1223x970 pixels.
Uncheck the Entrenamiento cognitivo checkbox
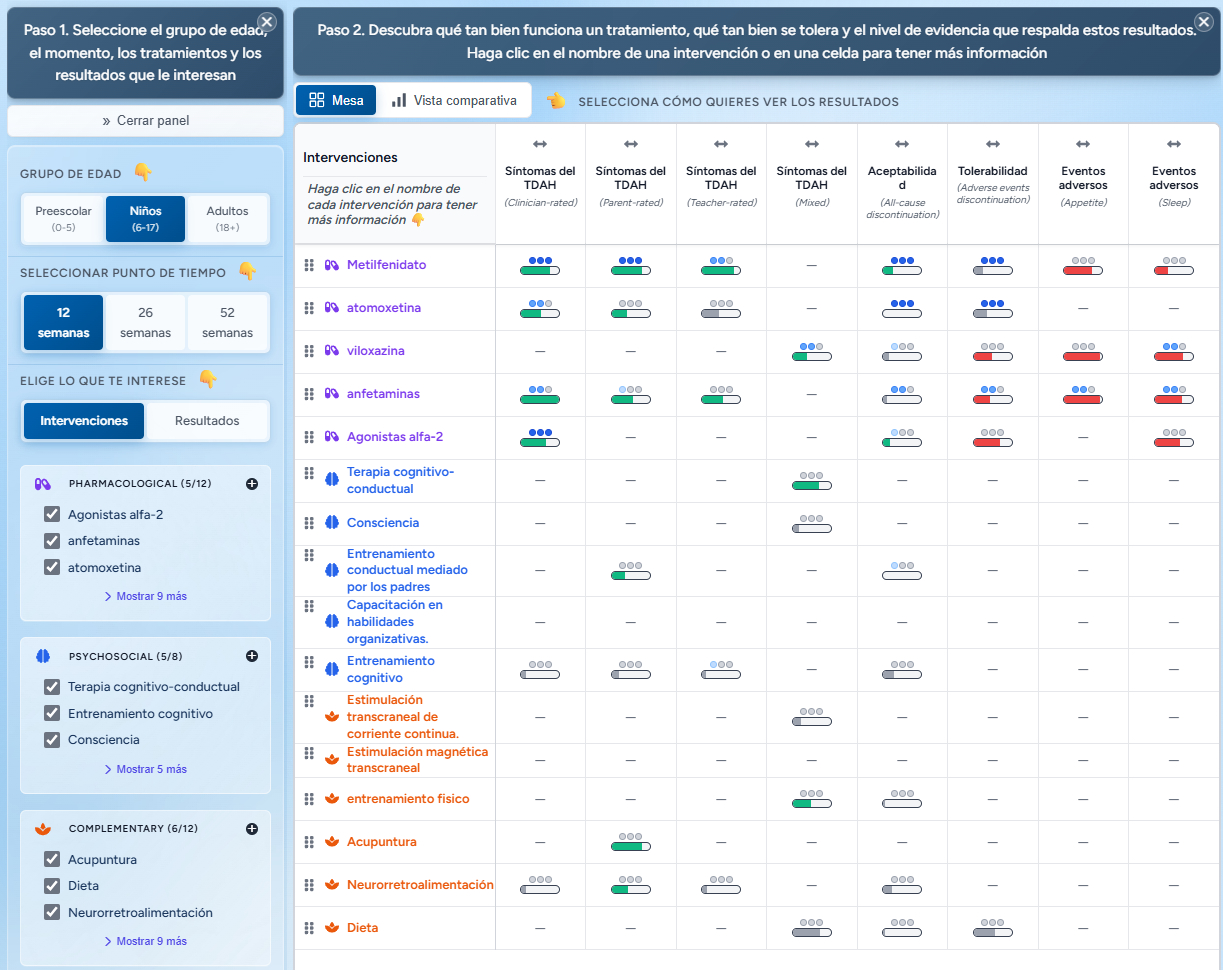click(x=52, y=713)
